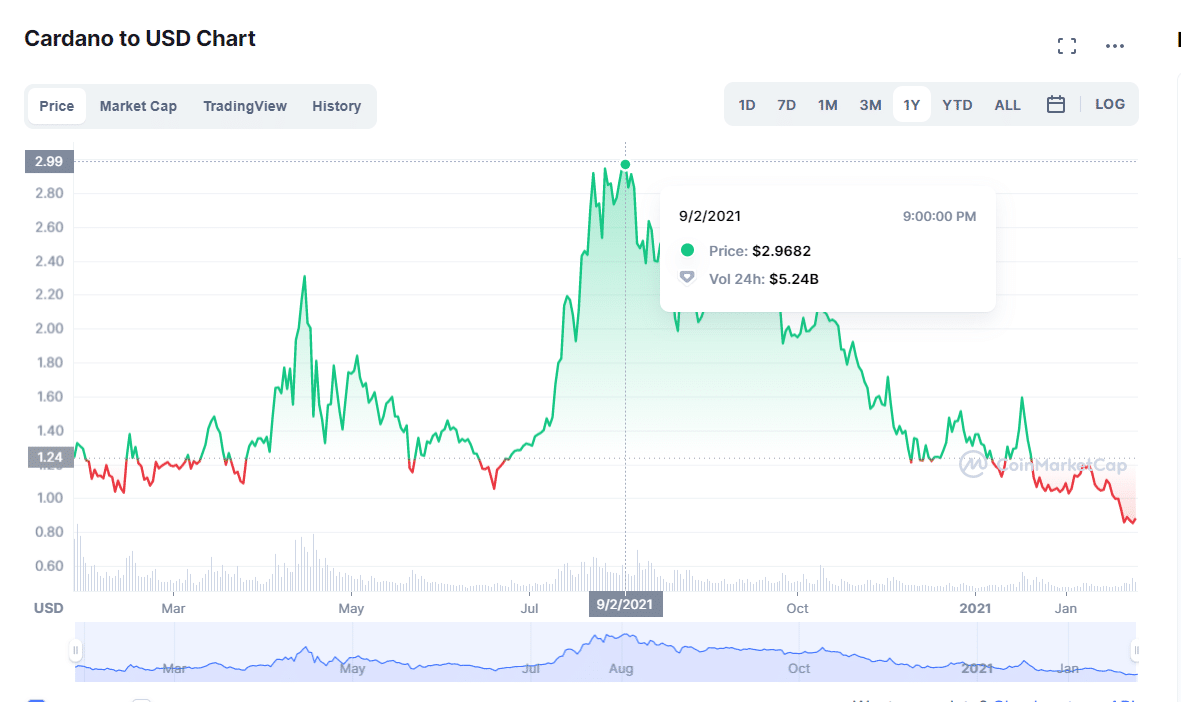1181x702 pixels.
Task: Grab the left handle of range navigator
Action: pos(75,650)
